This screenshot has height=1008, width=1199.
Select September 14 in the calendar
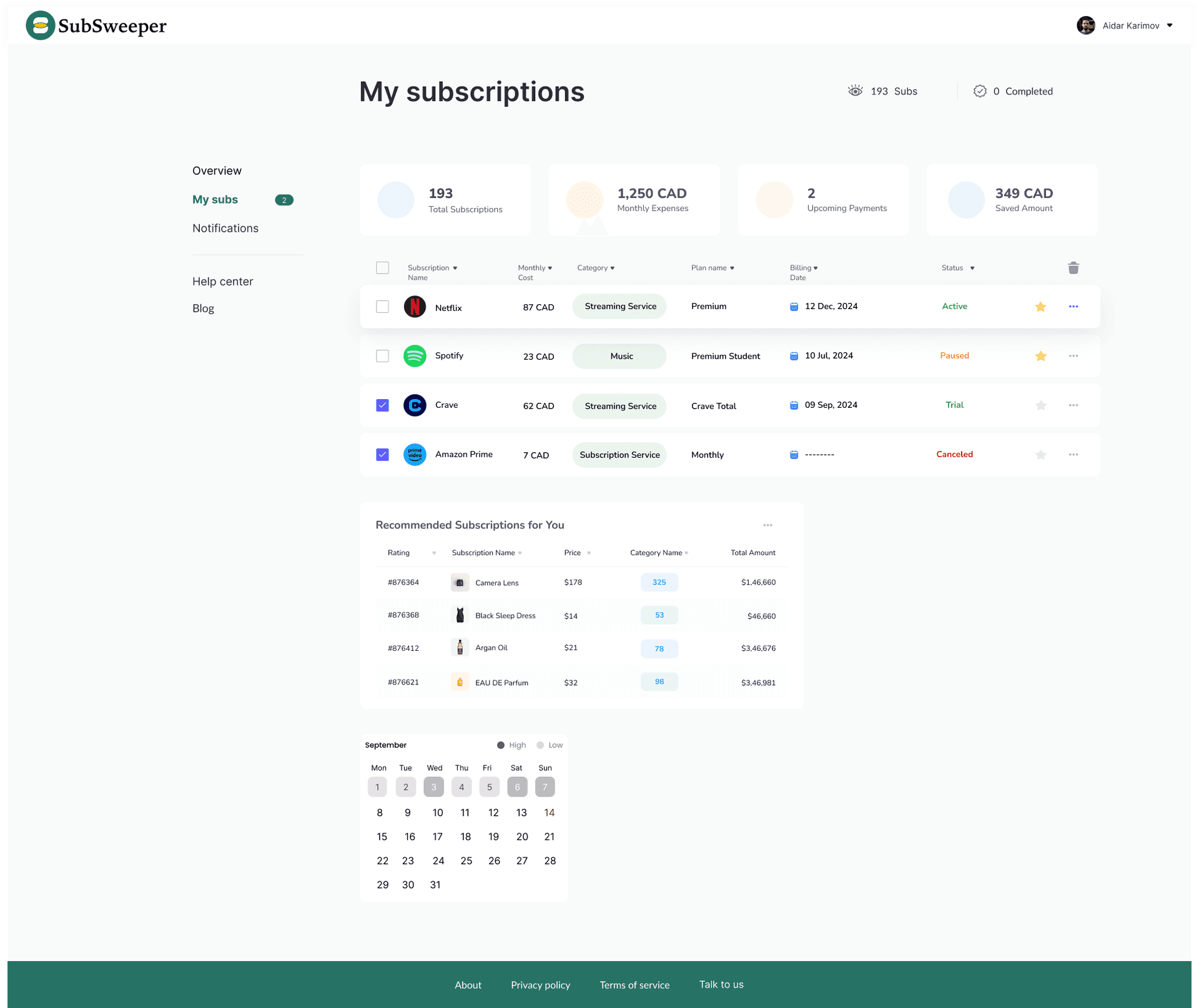click(x=549, y=813)
